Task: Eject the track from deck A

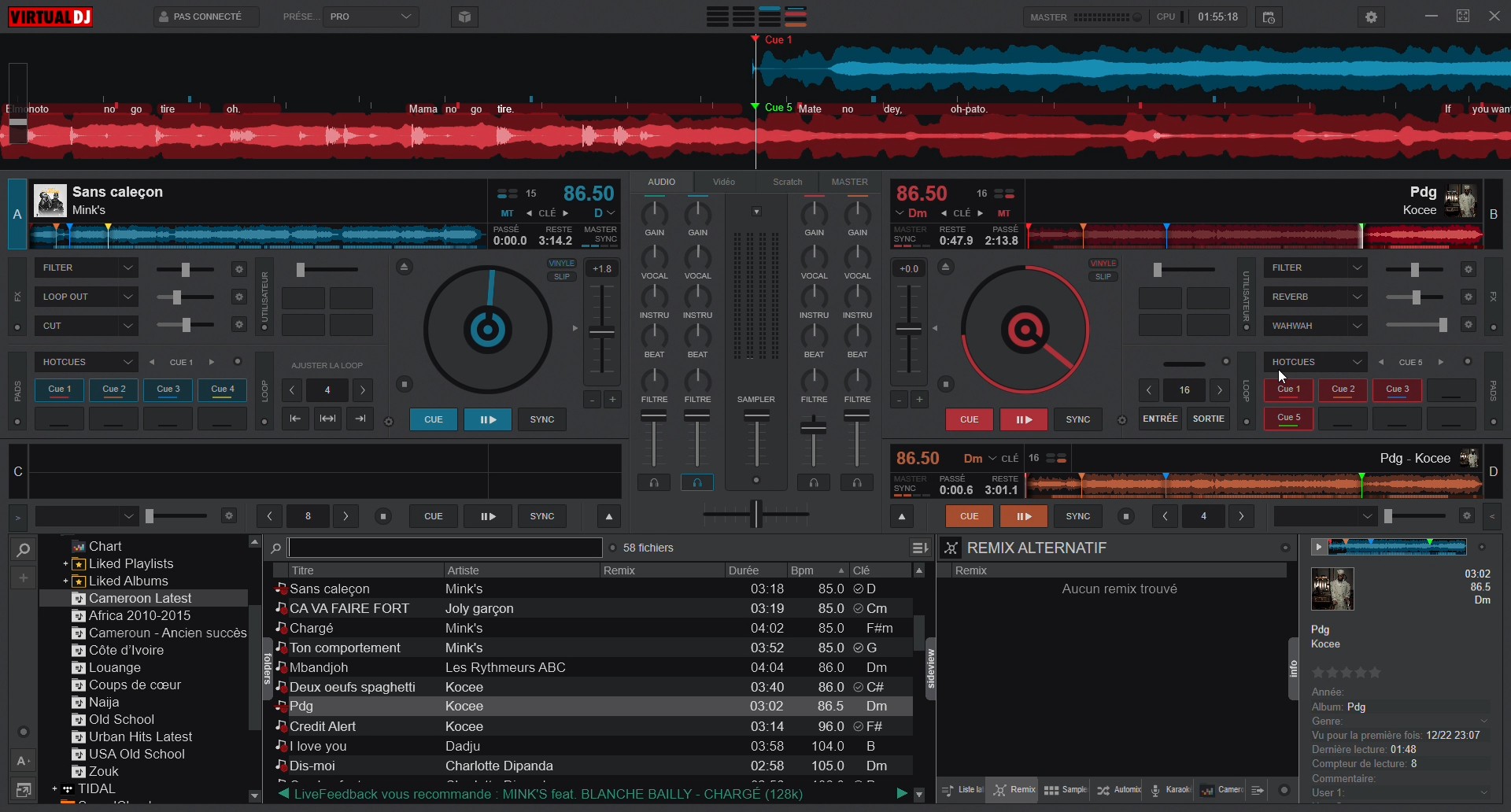Action: [404, 268]
